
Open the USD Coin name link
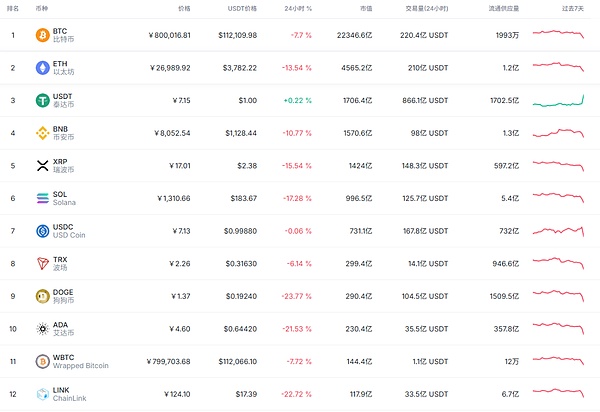69,236
